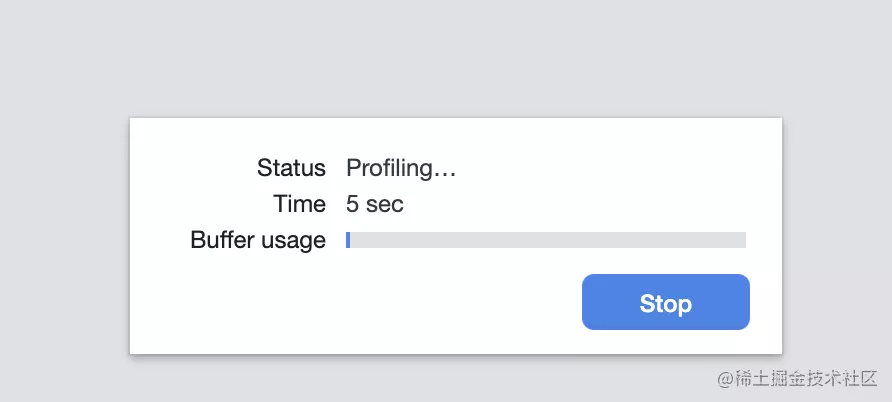This screenshot has width=892, height=402.
Task: Click the "5 sec" elapsed time value
Action: point(375,204)
